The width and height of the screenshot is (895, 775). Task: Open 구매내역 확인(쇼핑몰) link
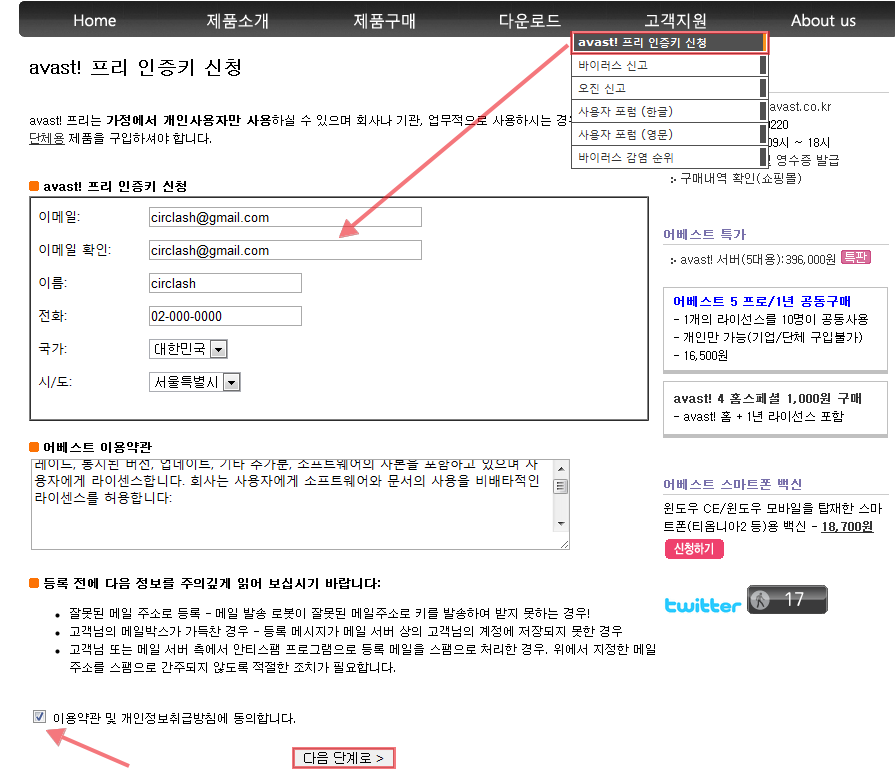tap(740, 179)
